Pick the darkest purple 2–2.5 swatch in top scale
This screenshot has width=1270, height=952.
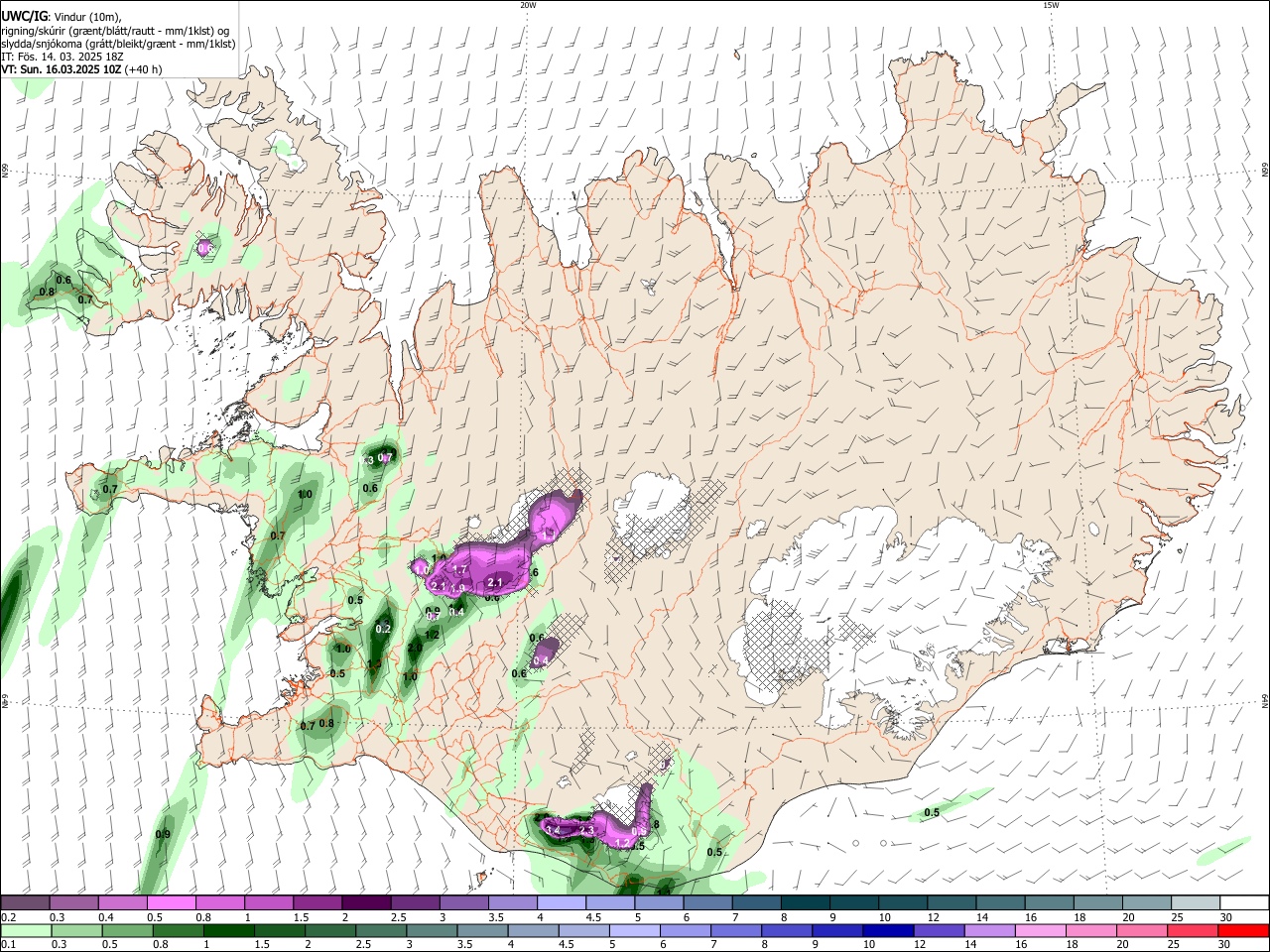tap(365, 903)
